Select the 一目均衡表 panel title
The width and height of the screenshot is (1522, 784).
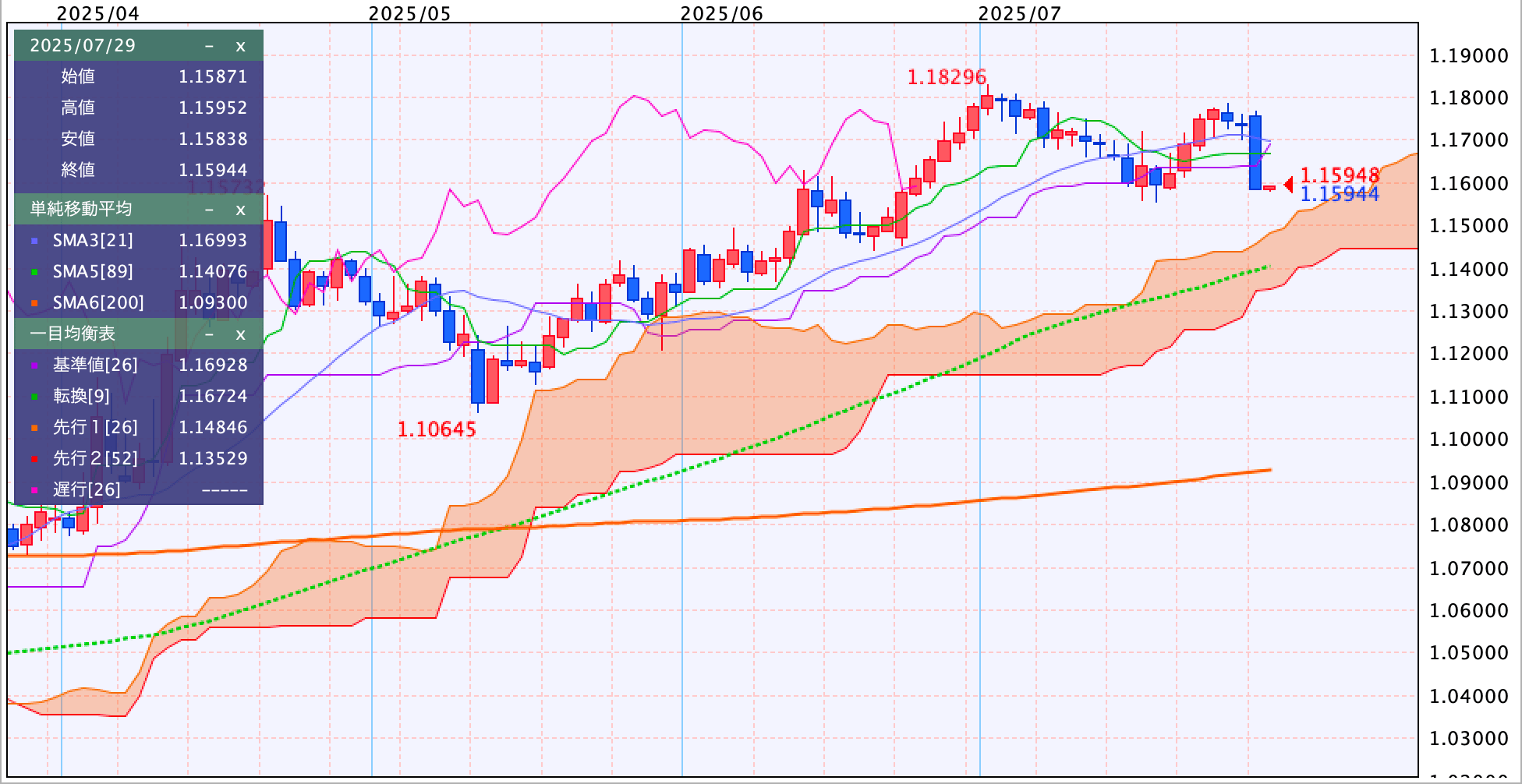tap(73, 334)
